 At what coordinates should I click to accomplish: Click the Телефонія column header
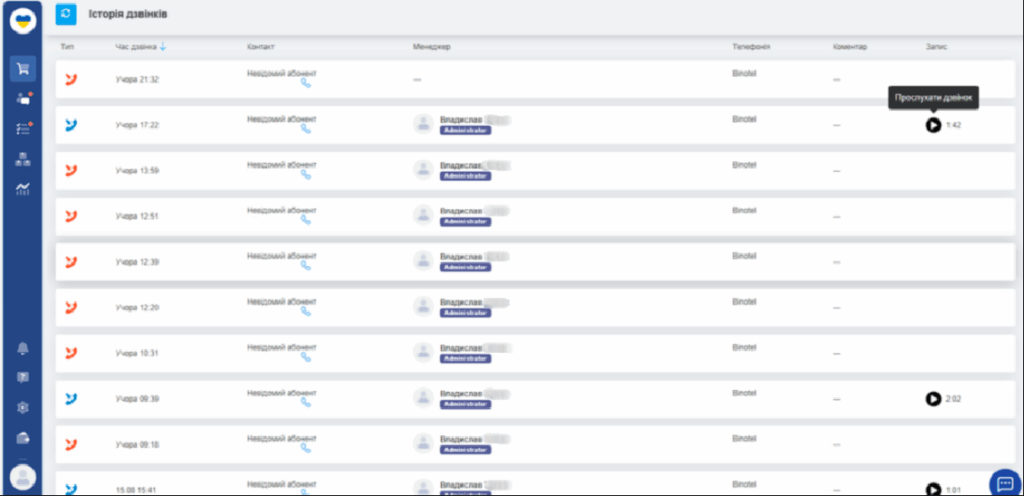750,47
